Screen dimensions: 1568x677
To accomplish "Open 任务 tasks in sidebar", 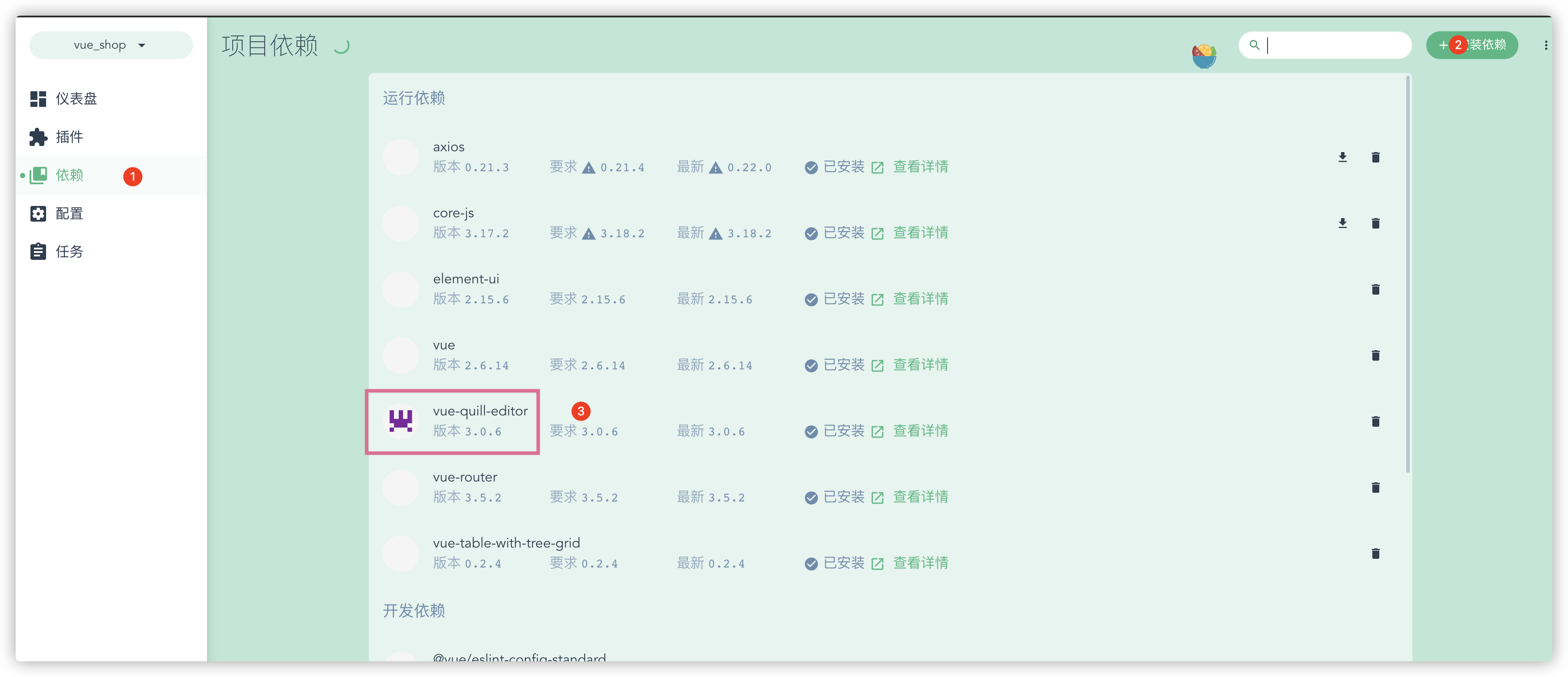I will 111,252.
